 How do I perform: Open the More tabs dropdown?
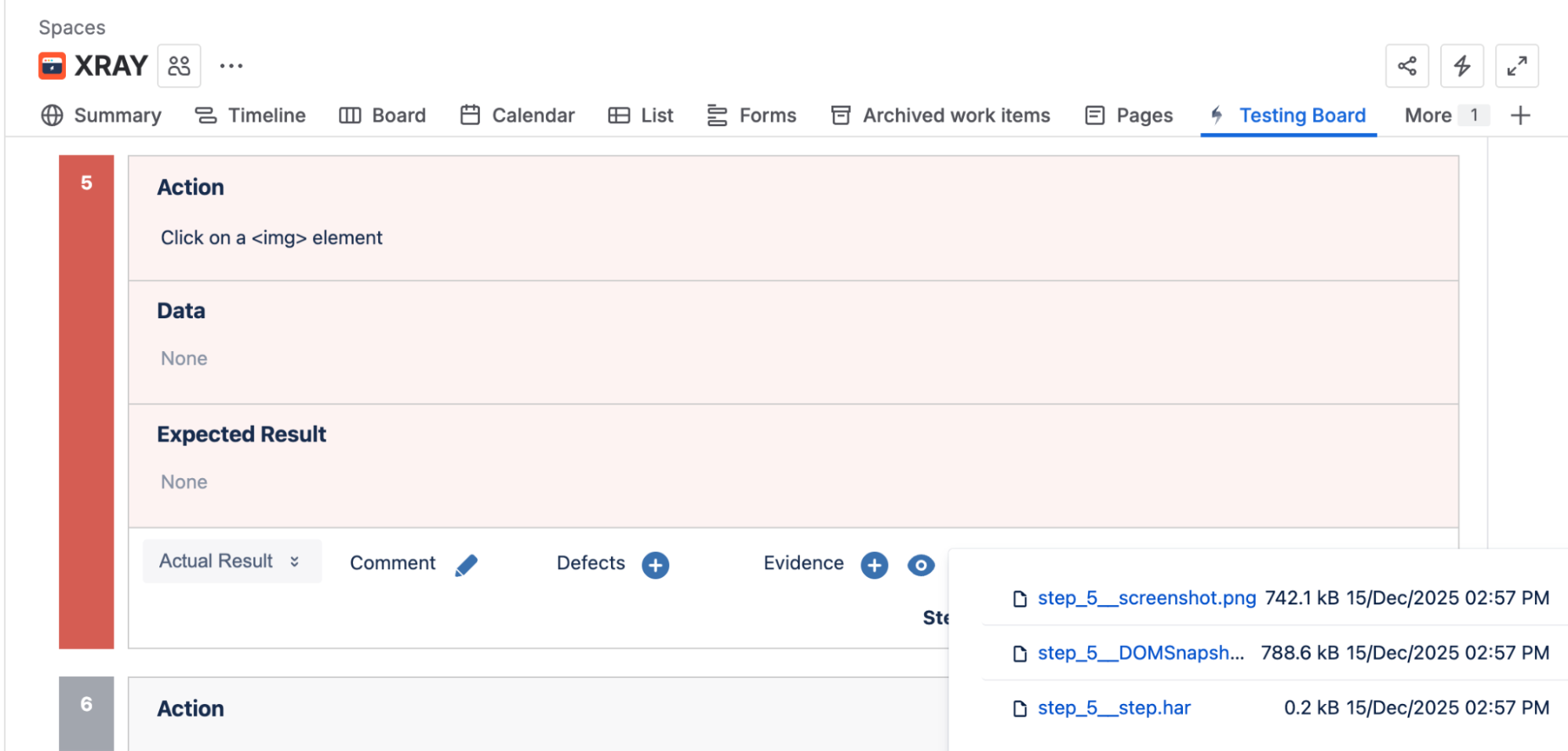[1442, 115]
